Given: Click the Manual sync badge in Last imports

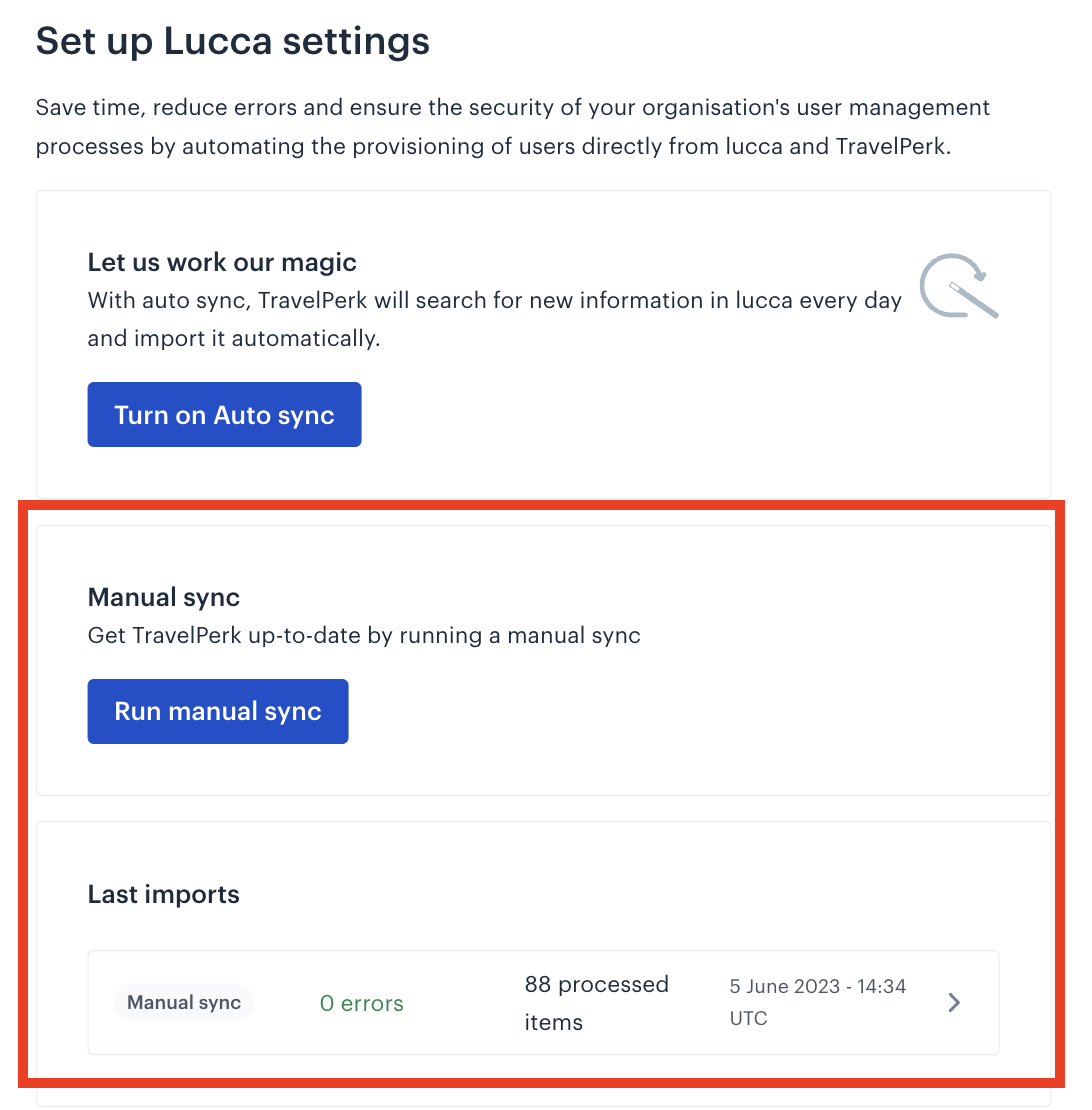Looking at the screenshot, I should point(184,1002).
